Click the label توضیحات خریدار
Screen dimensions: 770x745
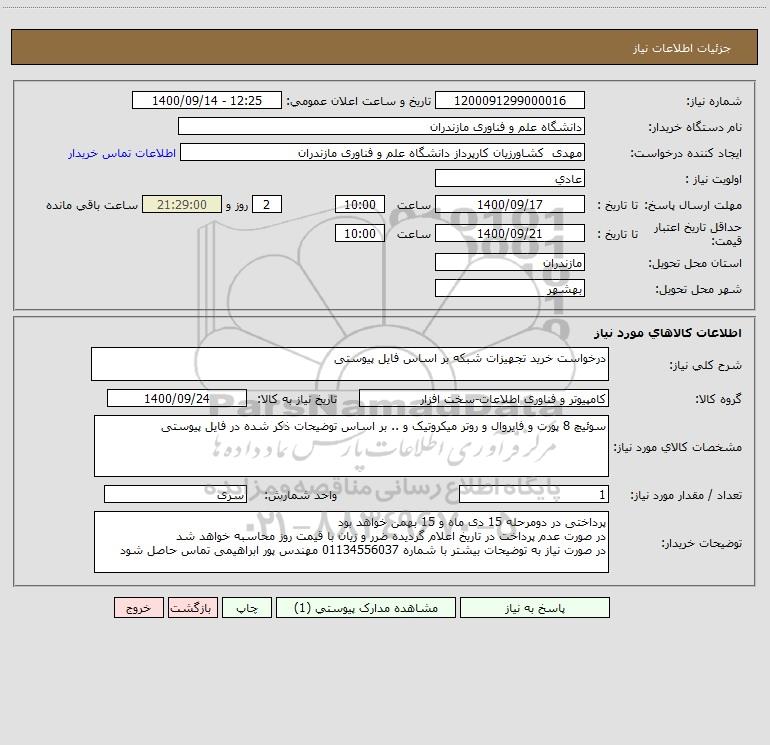701,543
